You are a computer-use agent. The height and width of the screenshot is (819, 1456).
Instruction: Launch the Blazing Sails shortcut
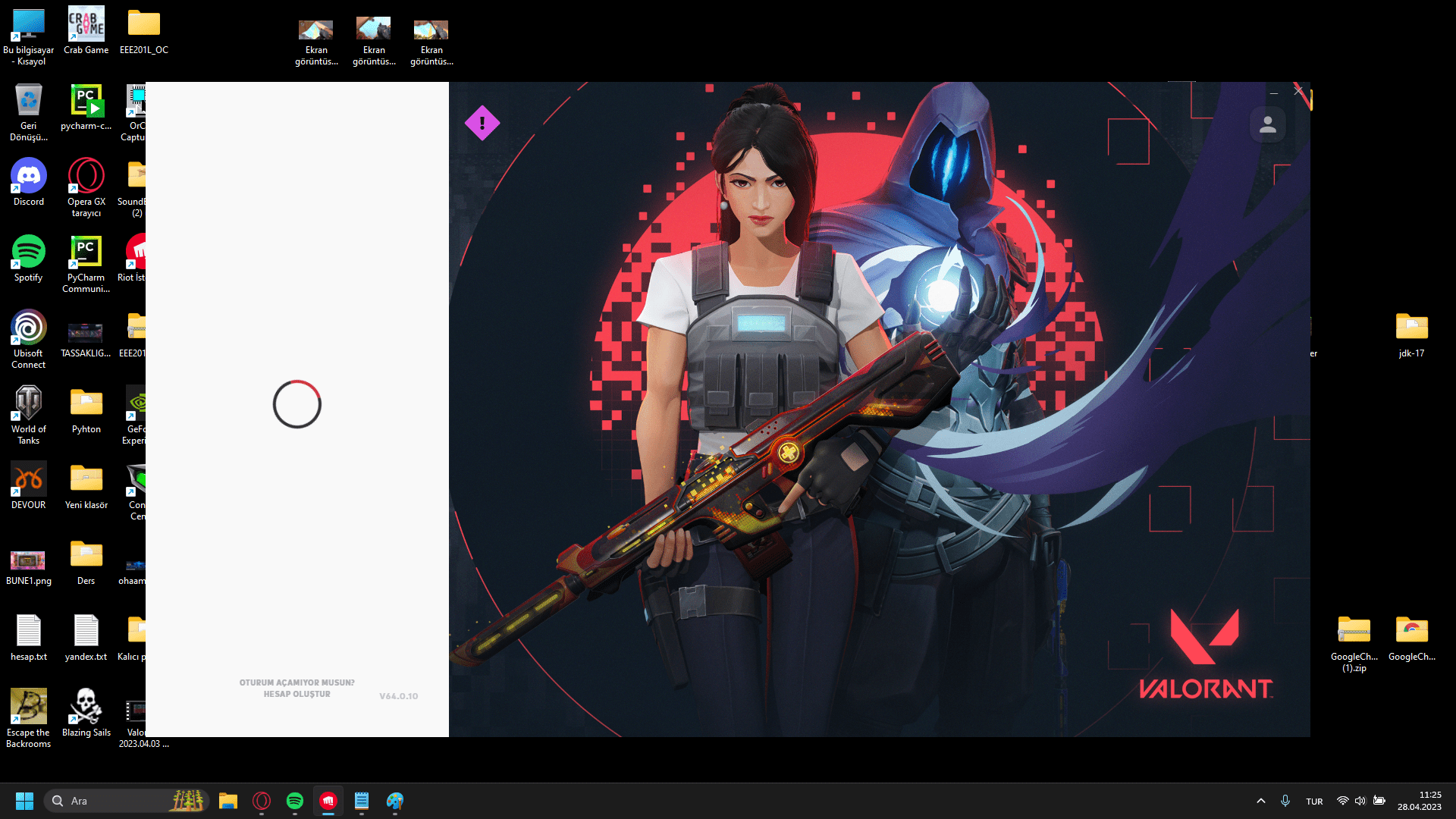tap(86, 714)
